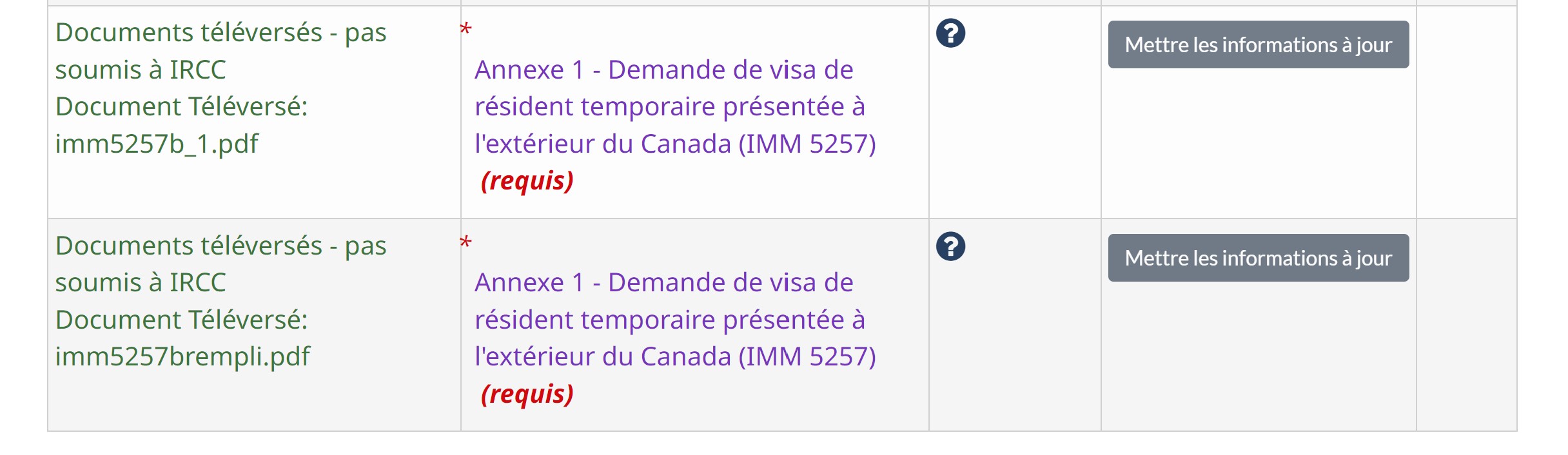Click second row's 'Documents téléversés' status text

click(220, 264)
